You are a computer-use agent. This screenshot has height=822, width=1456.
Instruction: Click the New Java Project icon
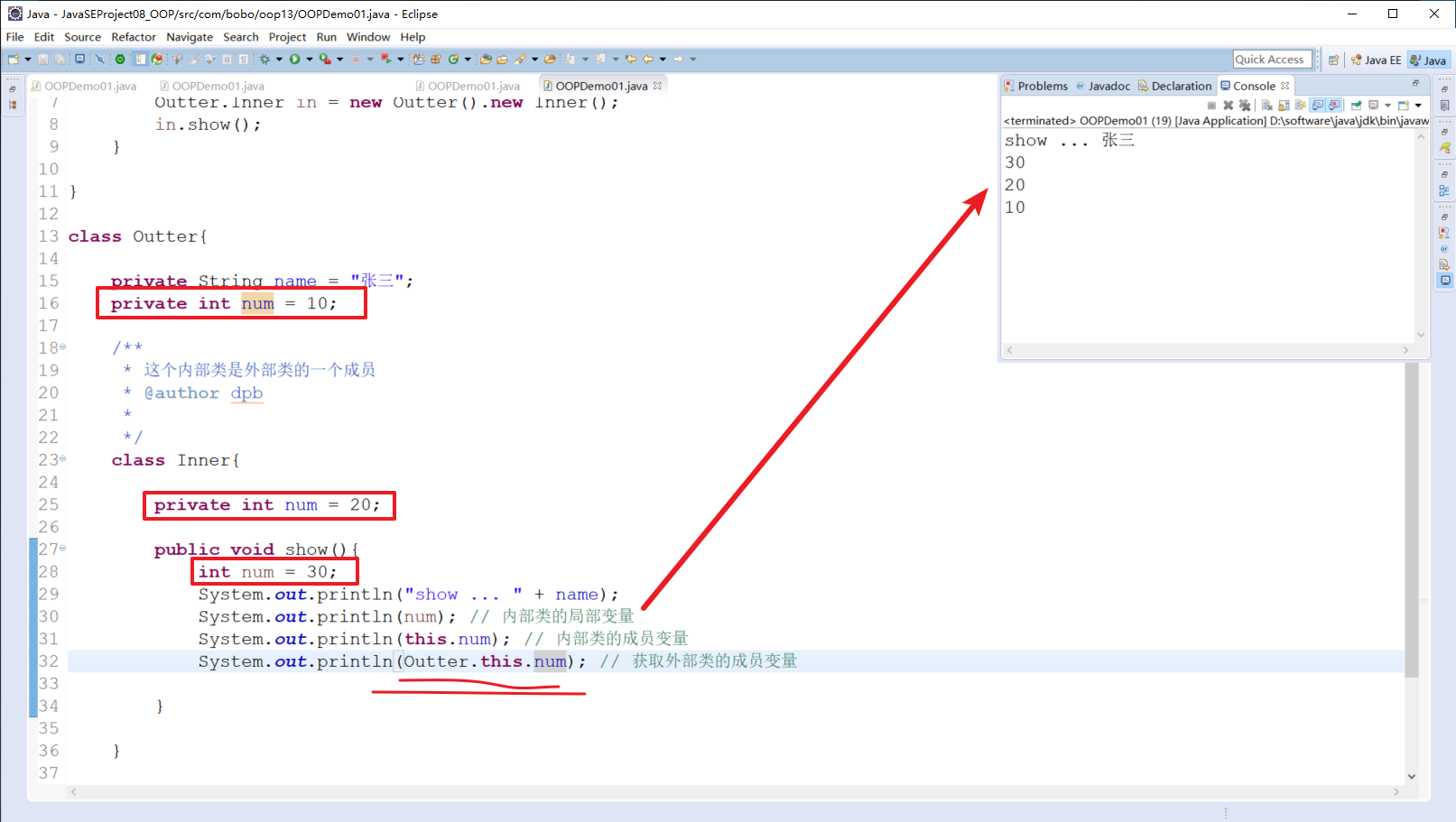(x=419, y=59)
